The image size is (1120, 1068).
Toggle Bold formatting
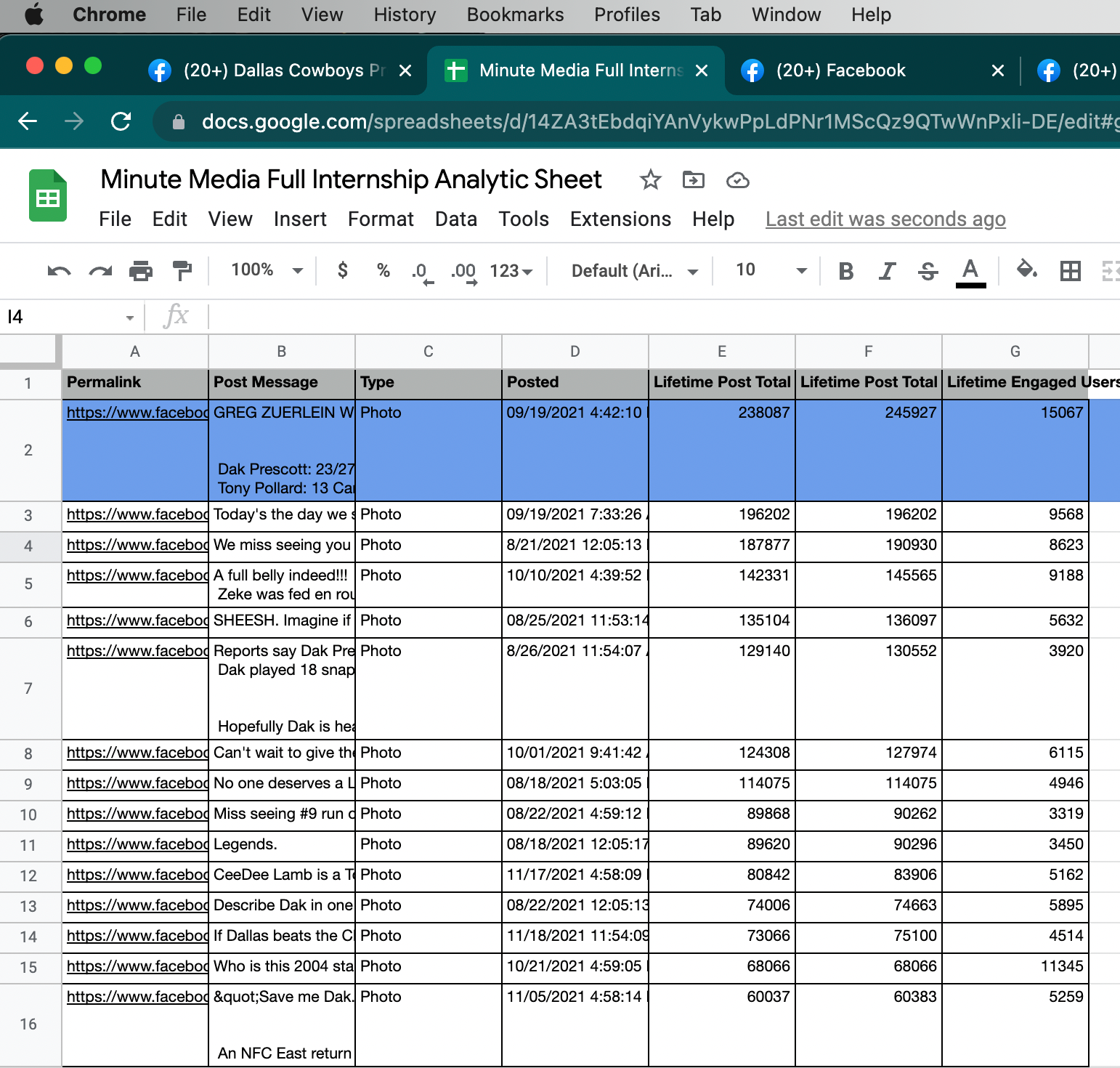(845, 271)
